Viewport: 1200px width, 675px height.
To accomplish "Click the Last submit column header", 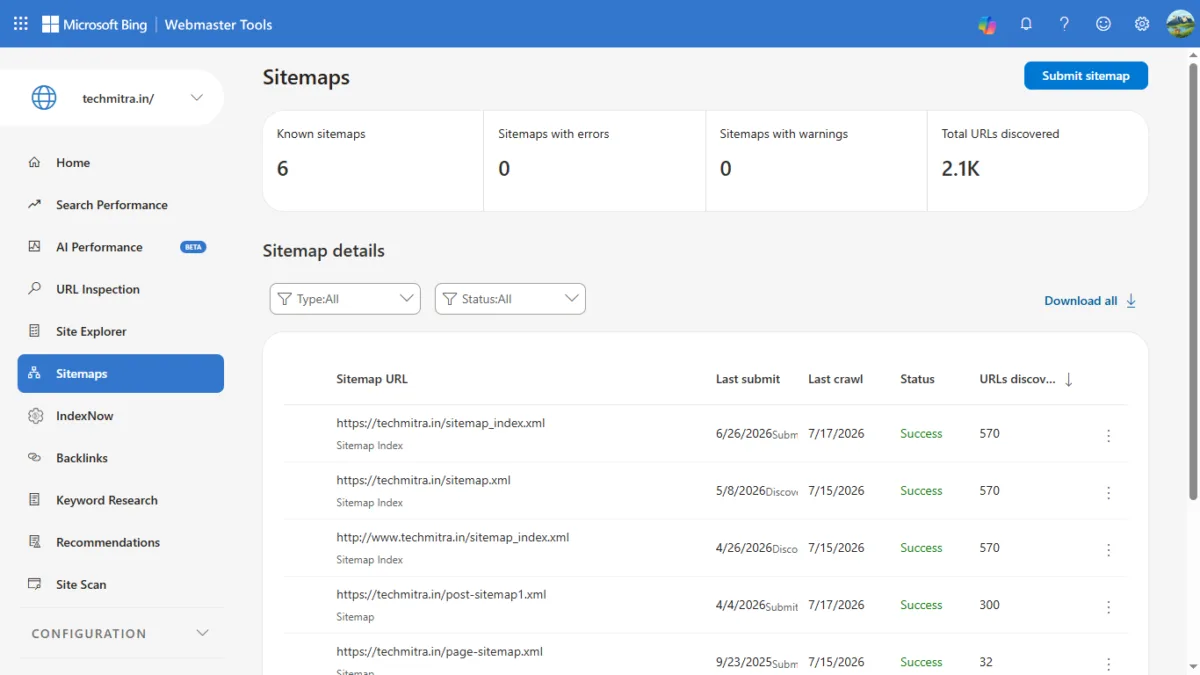I will point(748,379).
